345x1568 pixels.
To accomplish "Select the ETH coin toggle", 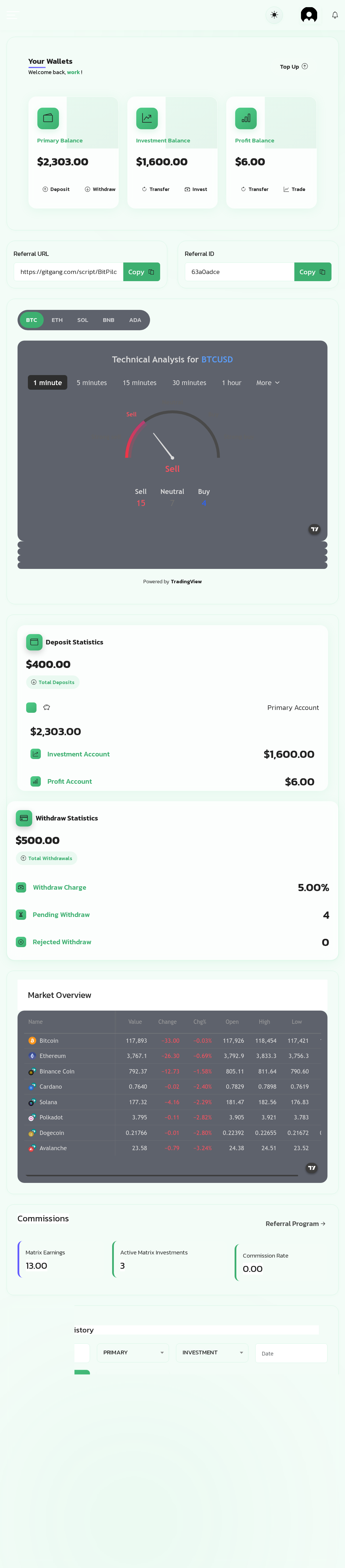I will click(57, 320).
